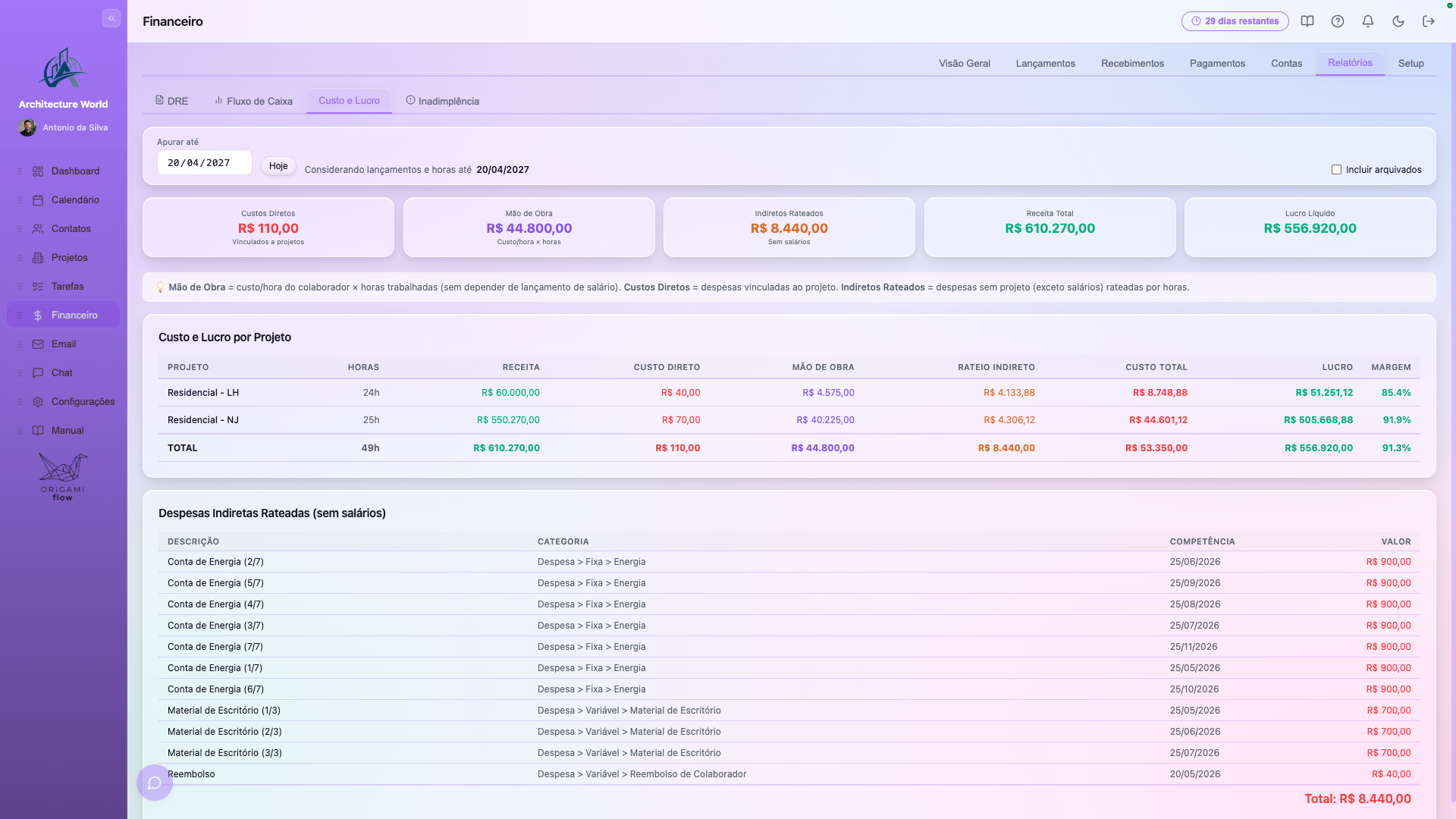Open the notifications bell
The height and width of the screenshot is (819, 1456).
pyautogui.click(x=1368, y=21)
